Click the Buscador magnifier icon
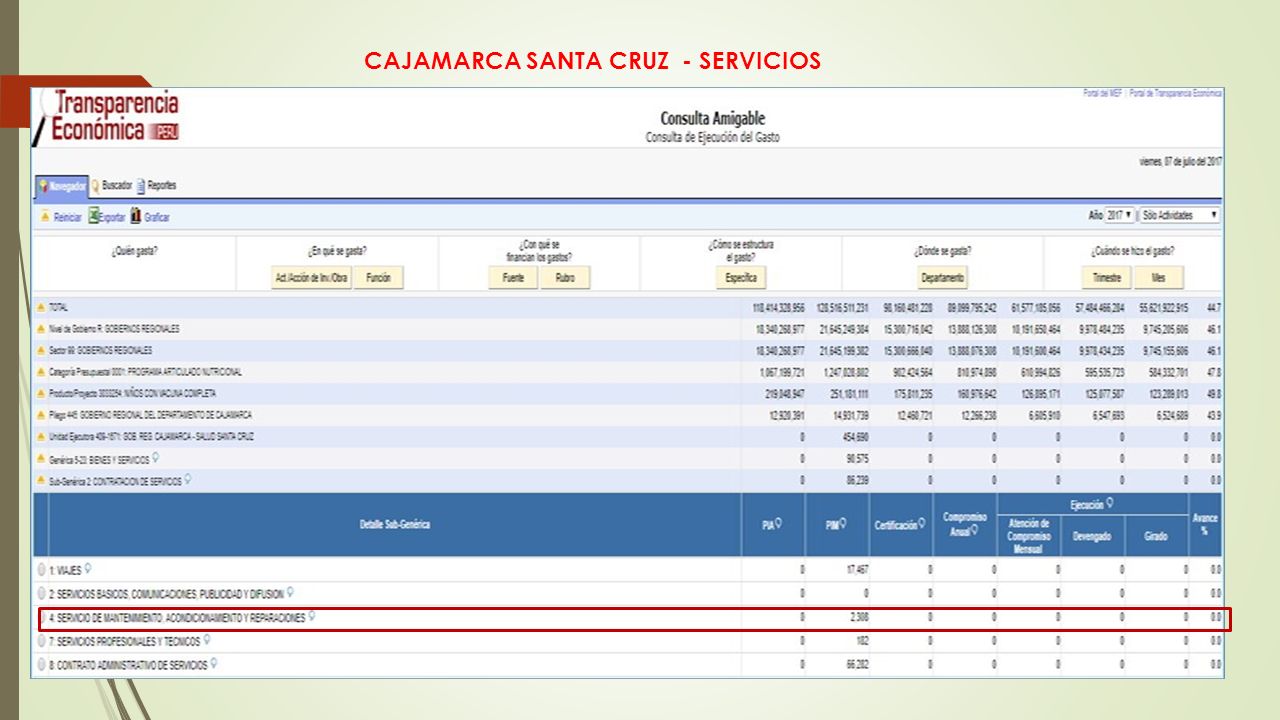 [95, 185]
